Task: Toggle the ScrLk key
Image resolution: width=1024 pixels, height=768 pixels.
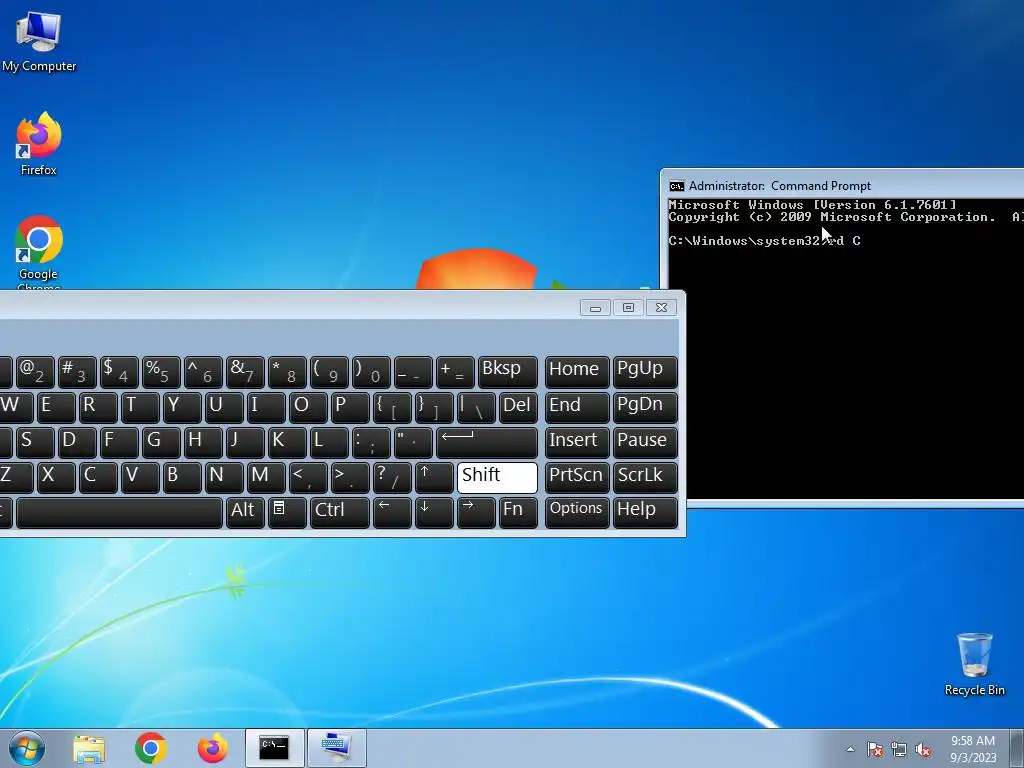Action: [x=645, y=477]
